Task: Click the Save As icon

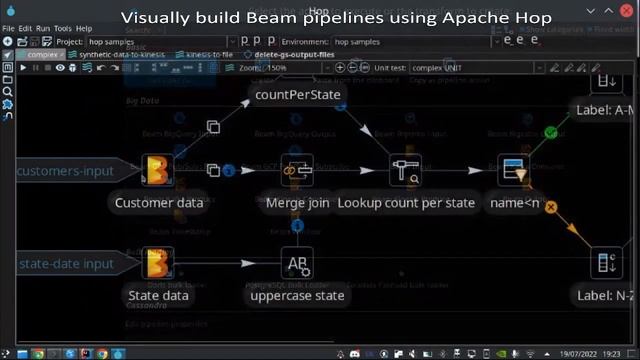Action: pyautogui.click(x=47, y=41)
